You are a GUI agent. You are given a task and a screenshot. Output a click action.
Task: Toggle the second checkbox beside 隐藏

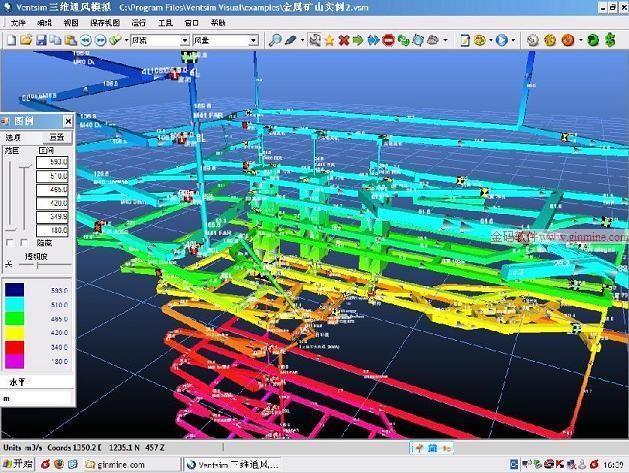pyautogui.click(x=25, y=242)
